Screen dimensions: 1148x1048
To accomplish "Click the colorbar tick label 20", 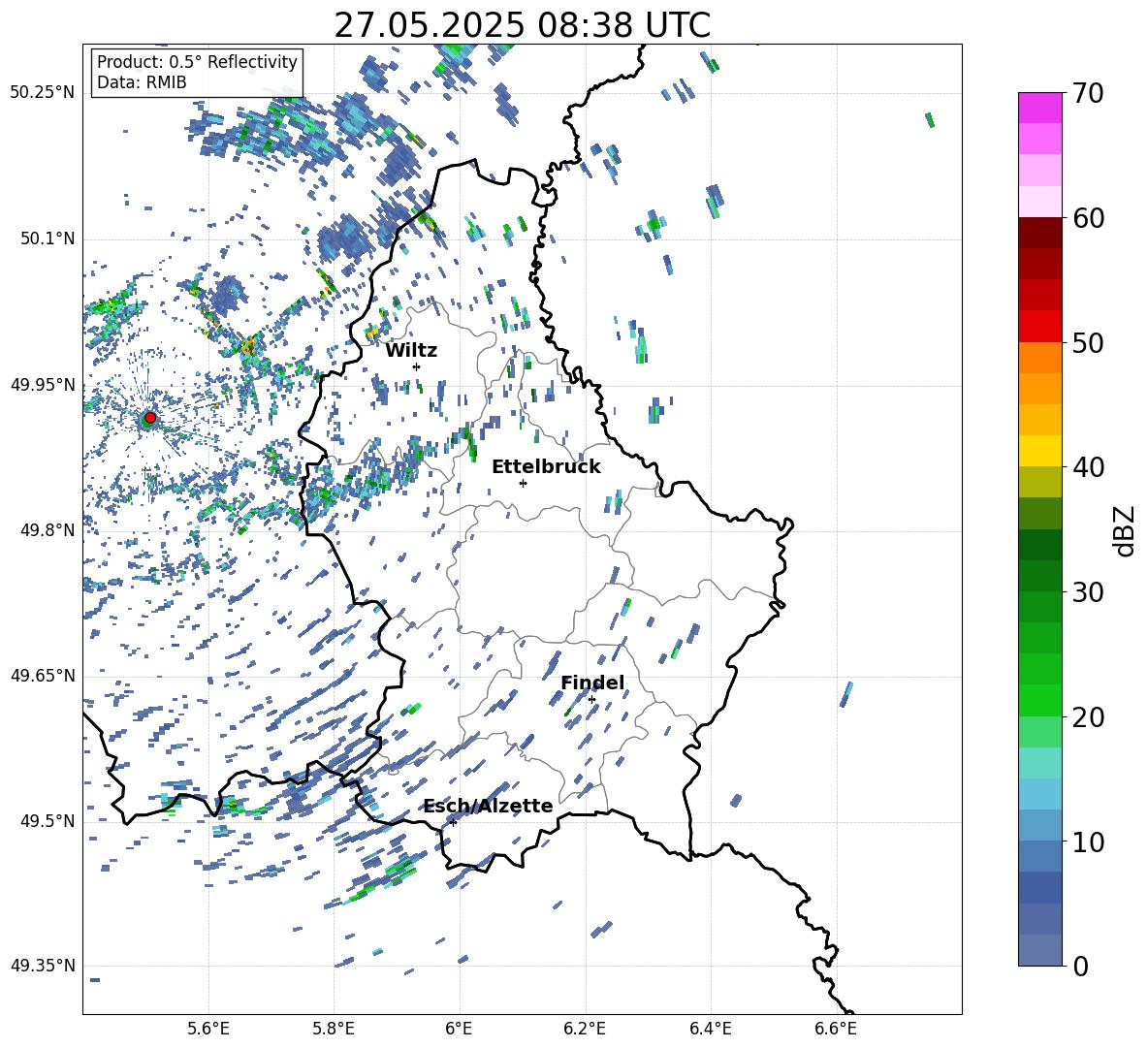I will pyautogui.click(x=1087, y=717).
